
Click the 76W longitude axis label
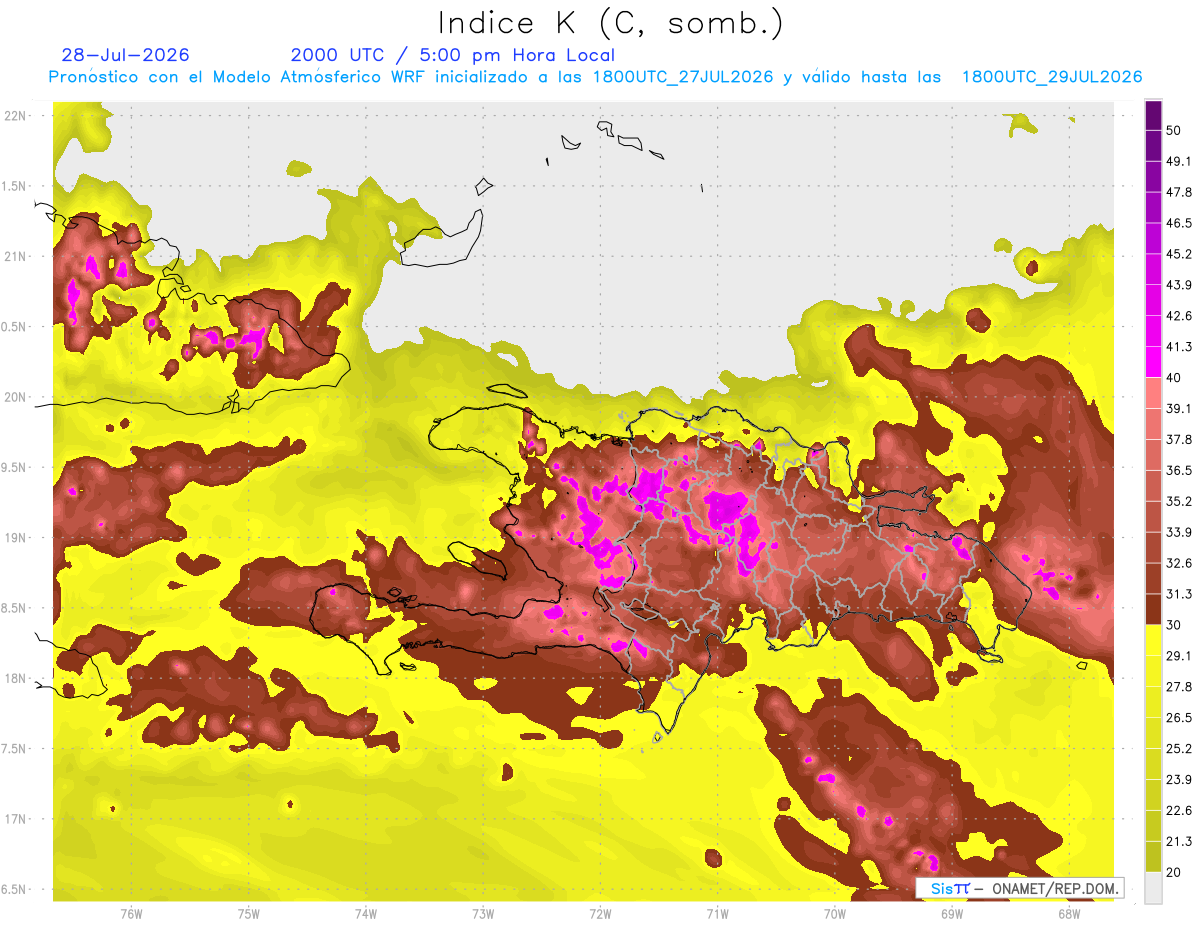pos(131,913)
